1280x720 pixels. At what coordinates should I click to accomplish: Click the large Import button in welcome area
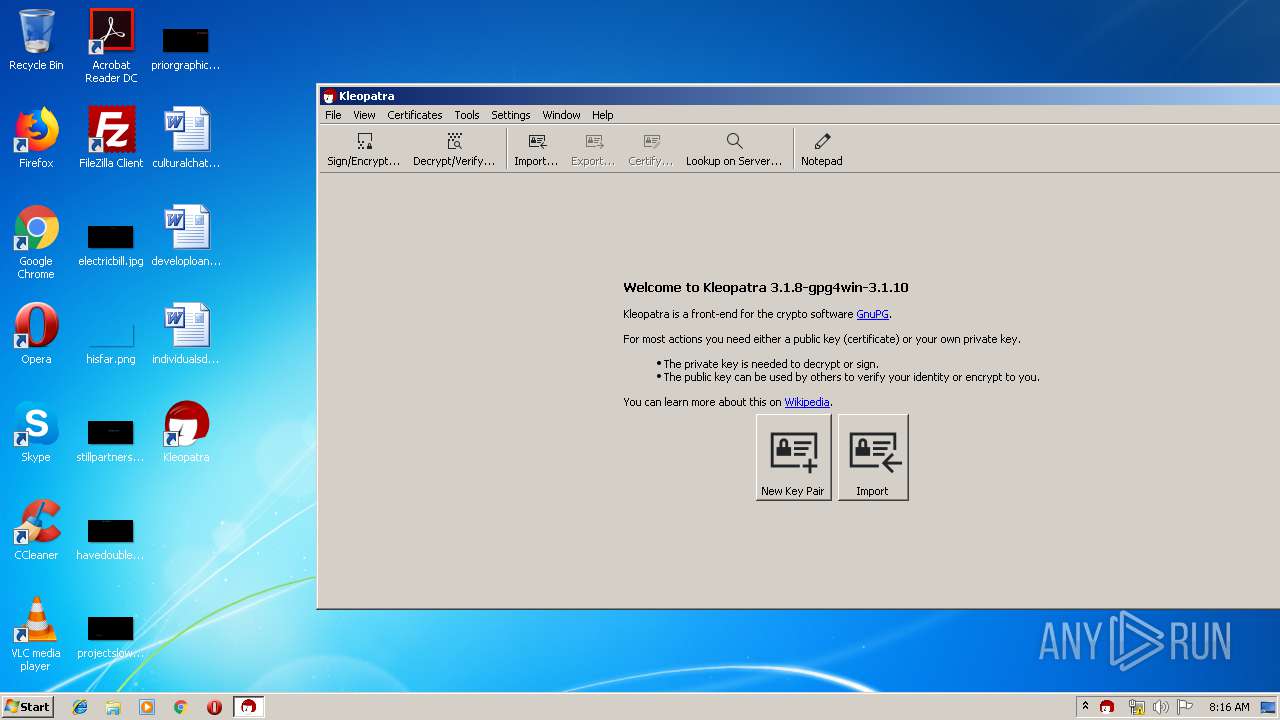pos(873,457)
